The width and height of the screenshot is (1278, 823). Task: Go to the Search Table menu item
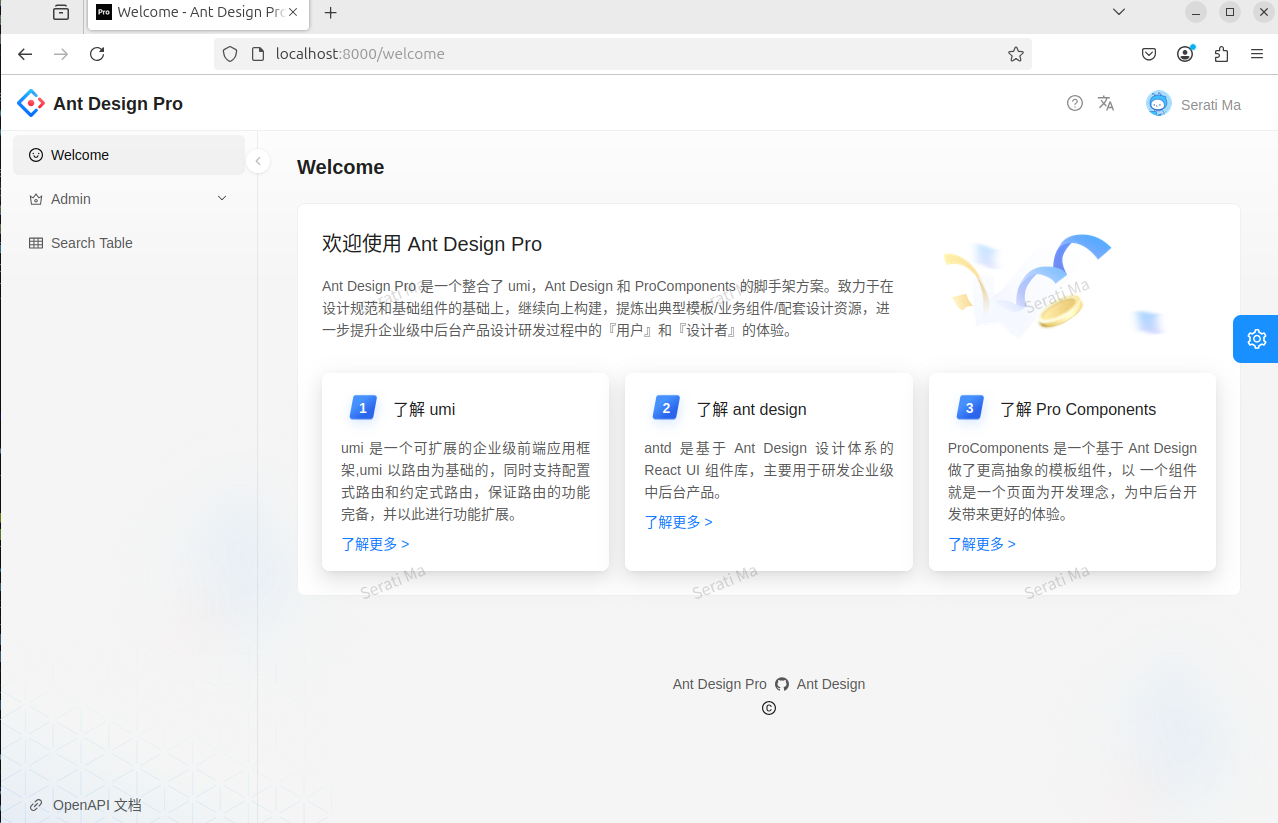point(129,243)
